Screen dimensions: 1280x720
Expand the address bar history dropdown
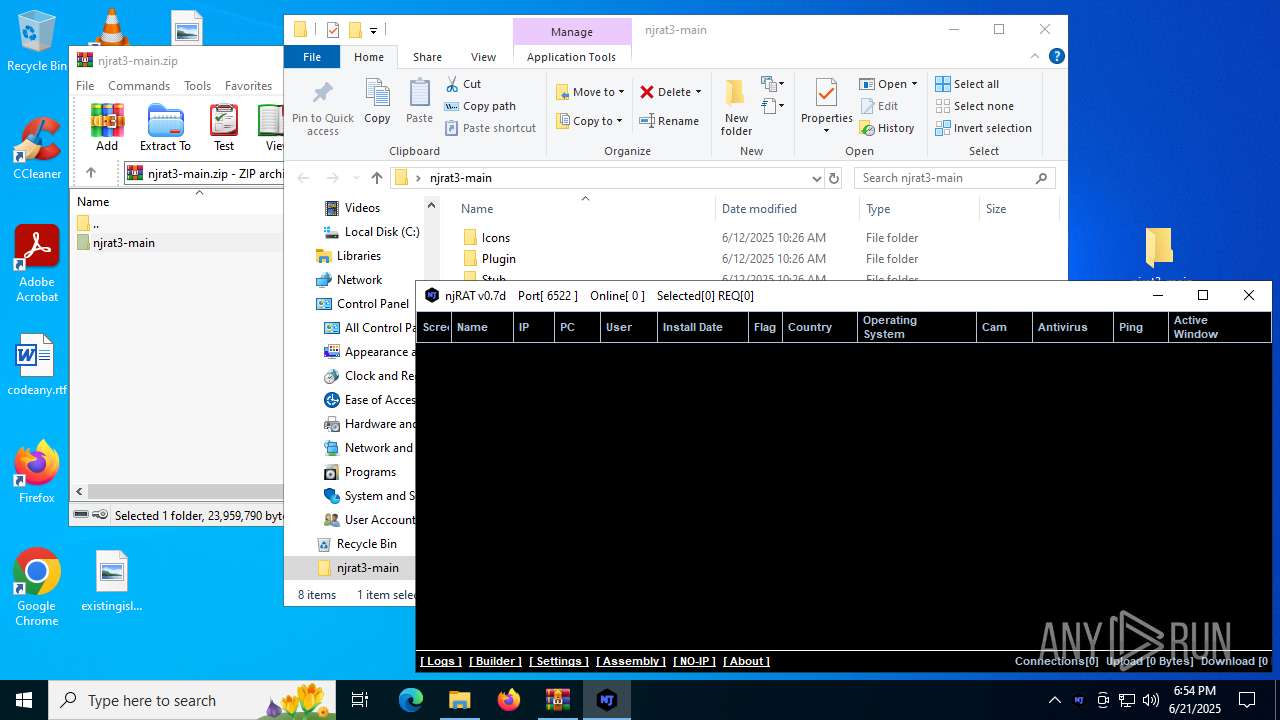coord(817,178)
